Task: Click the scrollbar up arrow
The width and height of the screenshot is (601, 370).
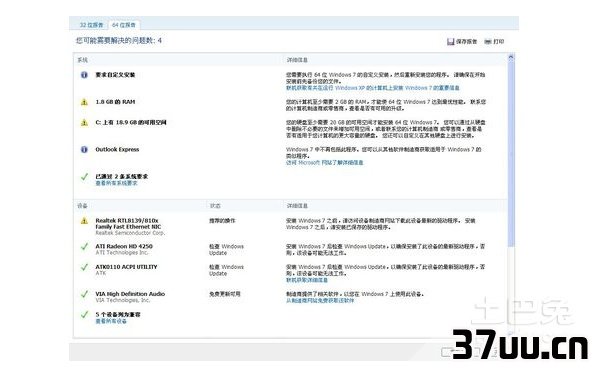Action: (x=511, y=58)
